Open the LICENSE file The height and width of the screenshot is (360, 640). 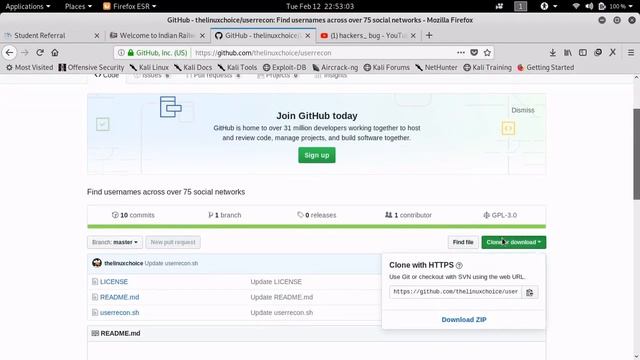pyautogui.click(x=114, y=282)
